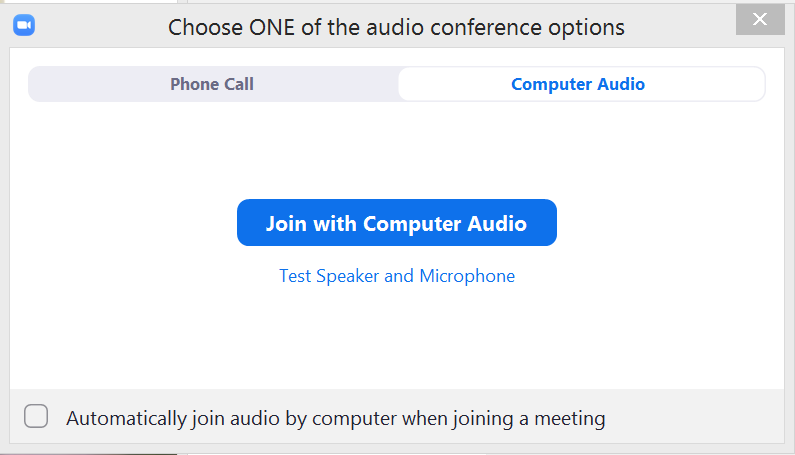This screenshot has width=795, height=455.
Task: Click the "Automatically join audio by computer" label
Action: (x=335, y=418)
